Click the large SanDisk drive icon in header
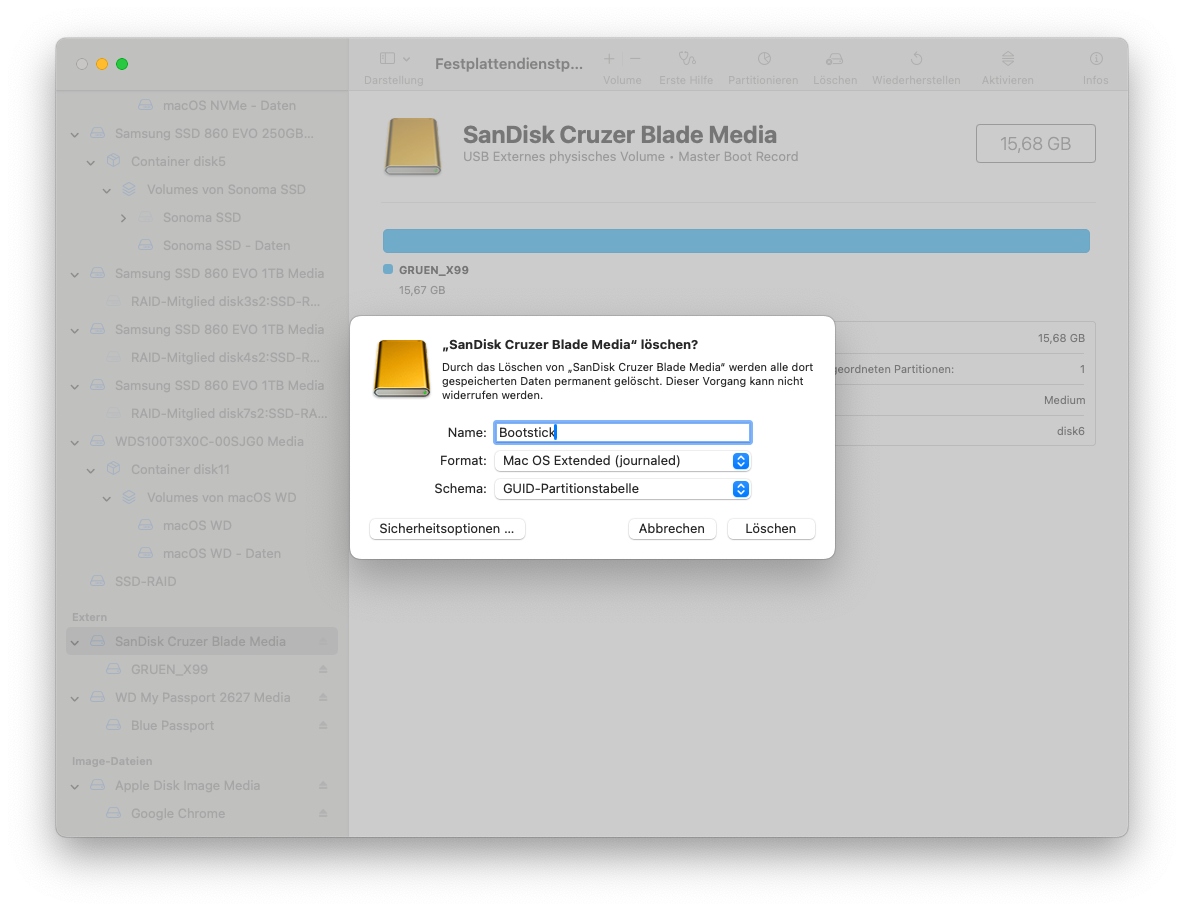Screen dimensions: 1184x911 click(412, 146)
